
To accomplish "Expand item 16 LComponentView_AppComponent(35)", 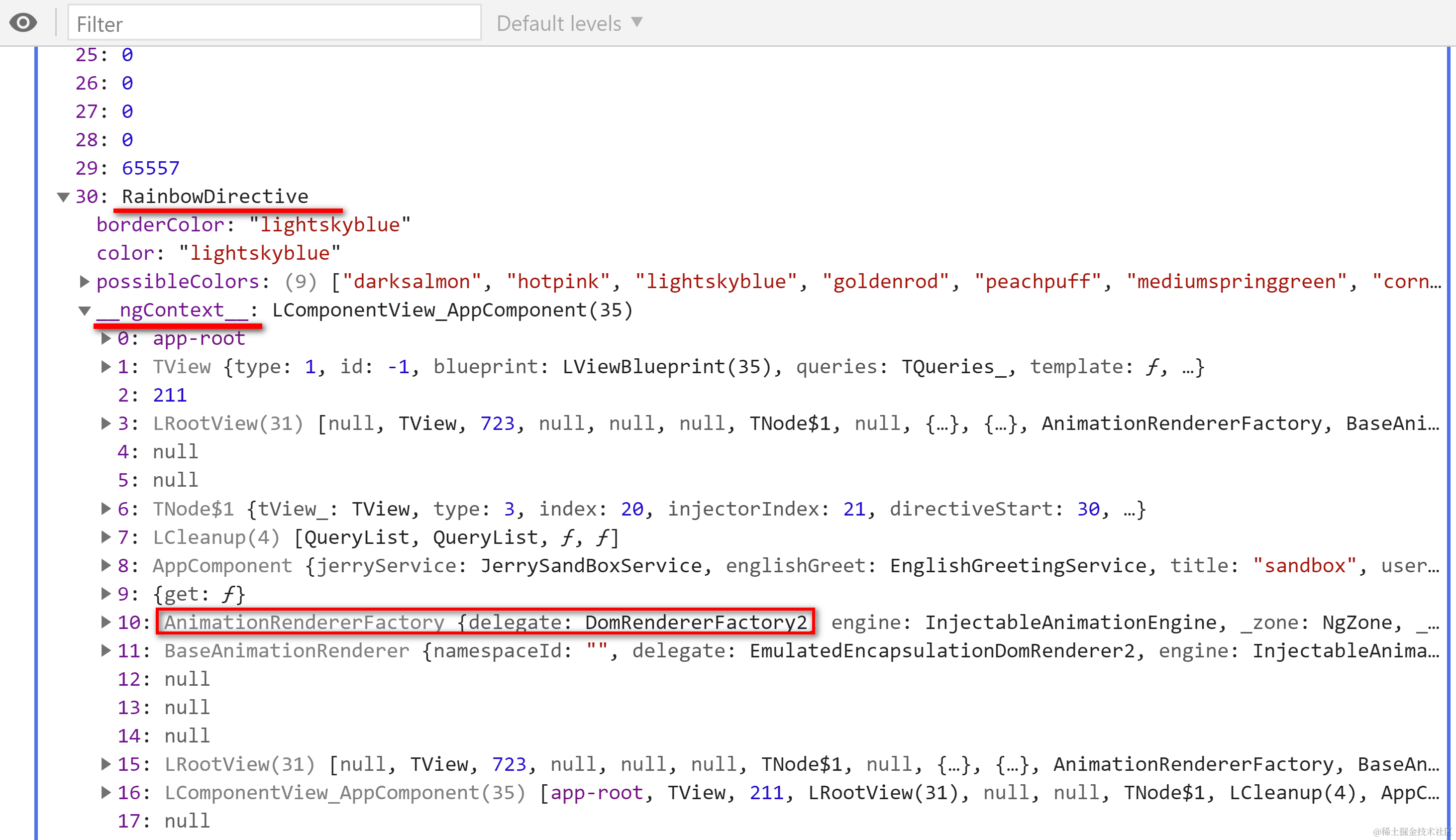I will click(105, 793).
